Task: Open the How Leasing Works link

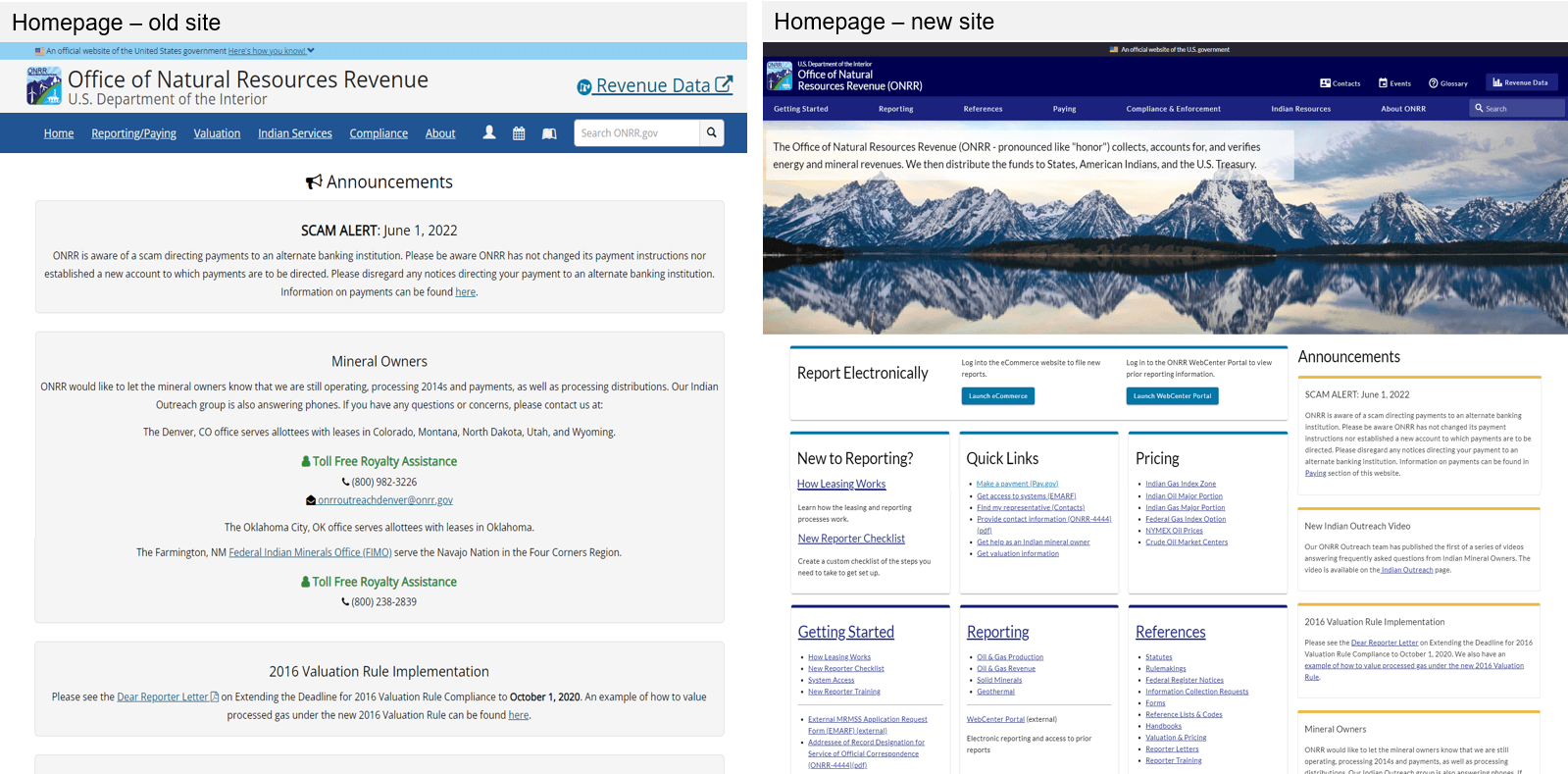Action: pyautogui.click(x=840, y=484)
